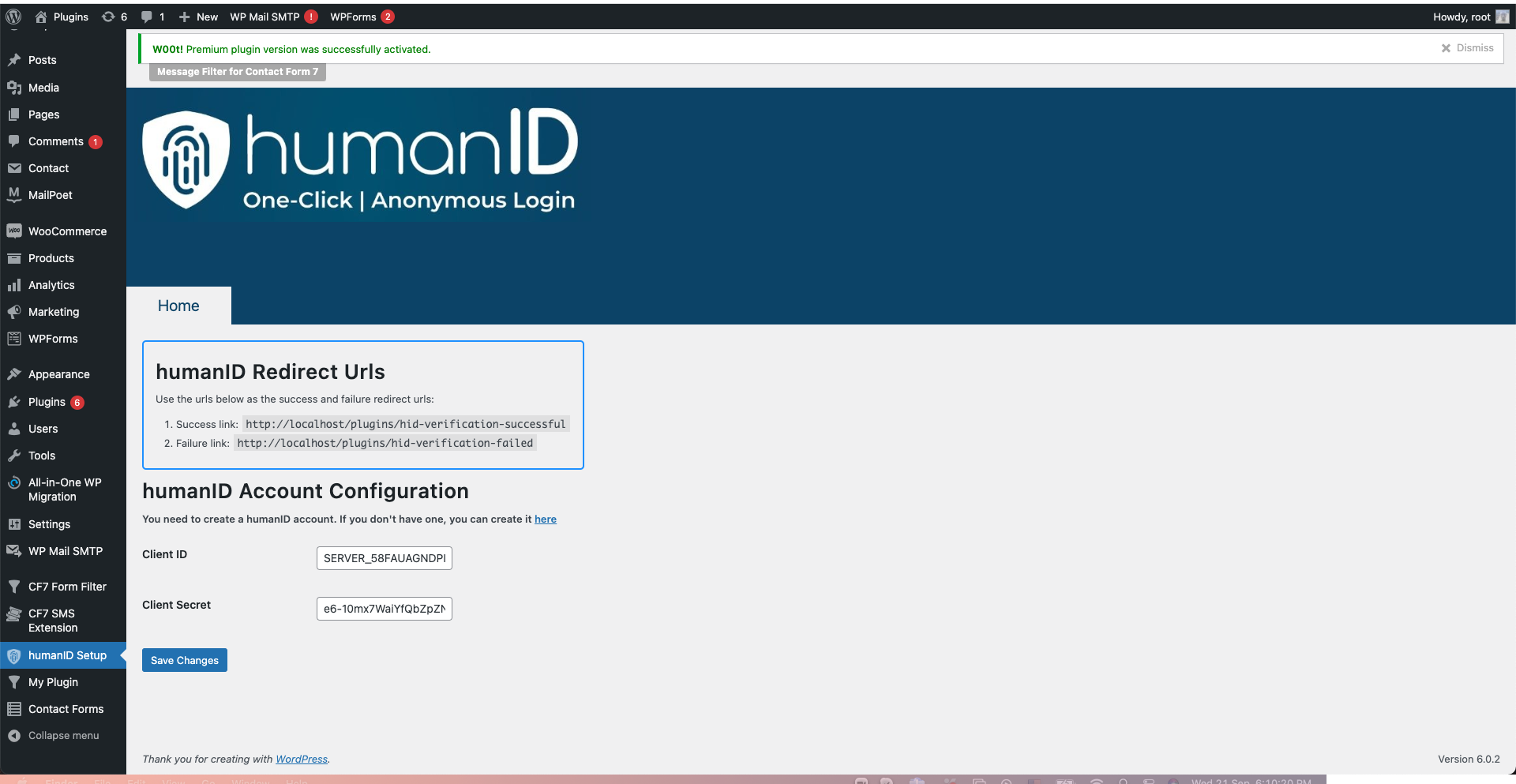Click the Users person icon

[14, 429]
